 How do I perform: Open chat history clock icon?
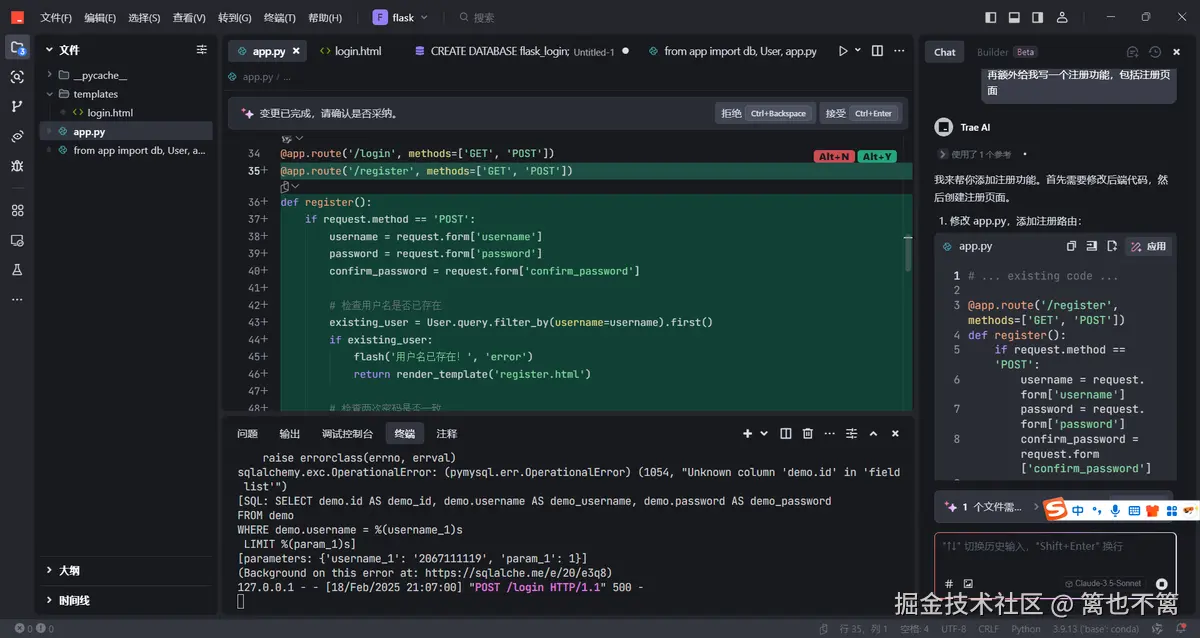(x=1155, y=52)
